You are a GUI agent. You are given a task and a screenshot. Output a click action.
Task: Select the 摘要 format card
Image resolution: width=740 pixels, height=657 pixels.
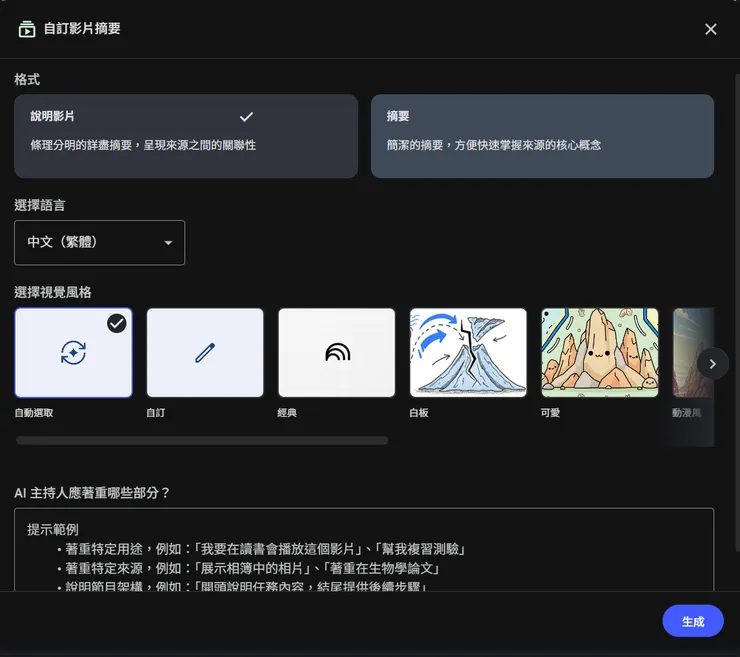coord(542,136)
